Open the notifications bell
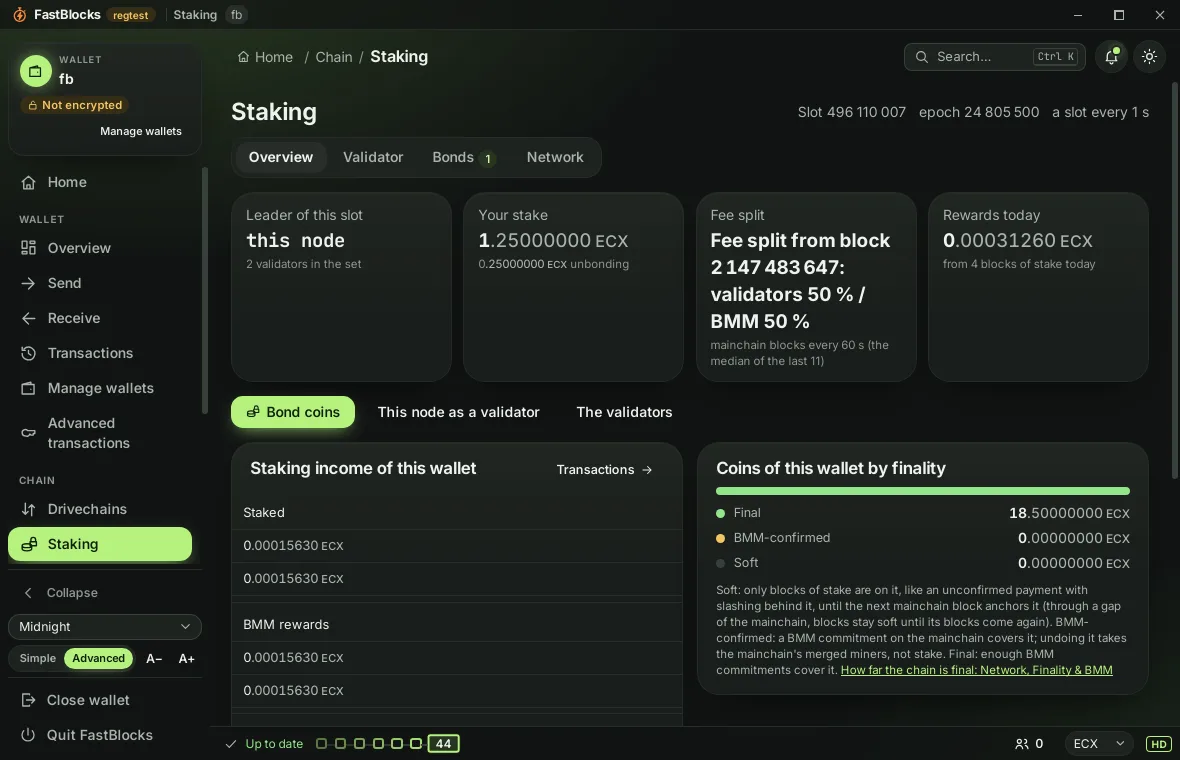This screenshot has height=760, width=1180. [1112, 56]
